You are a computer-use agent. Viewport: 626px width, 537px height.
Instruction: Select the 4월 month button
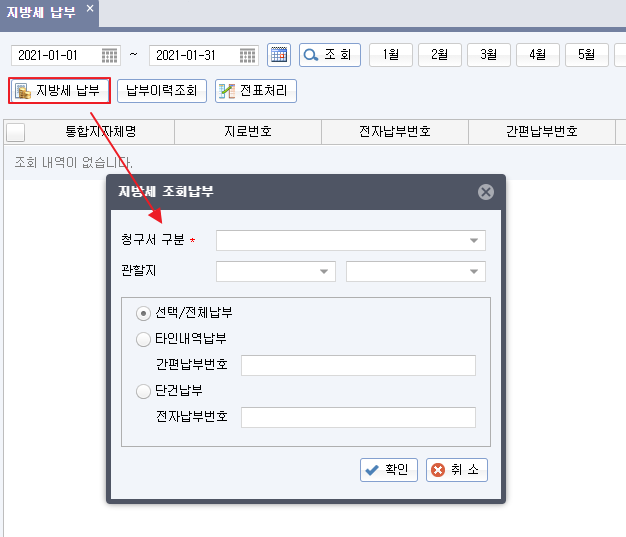pos(538,55)
